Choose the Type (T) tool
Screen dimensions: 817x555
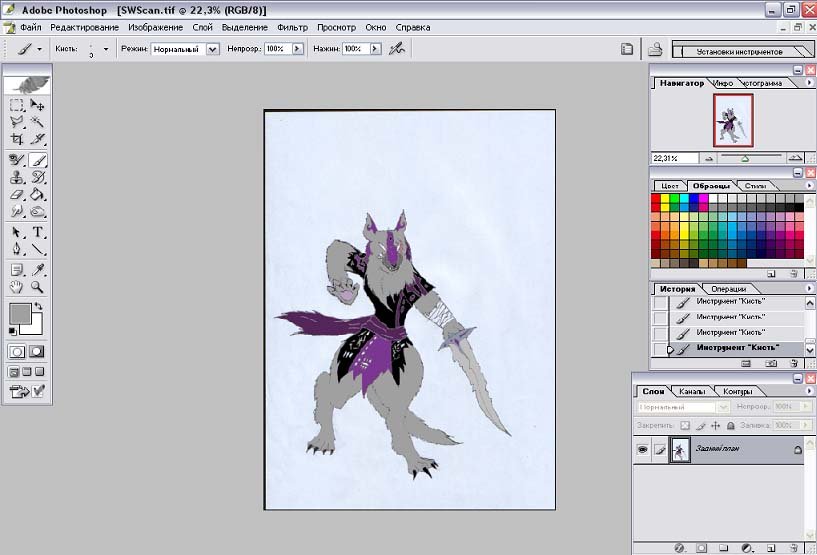37,232
